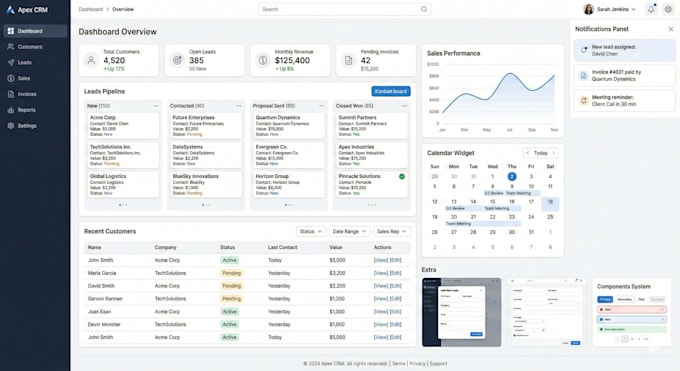Viewport: 680px width, 371px height.
Task: Click John Smith name in first table row
Action: tap(100, 260)
